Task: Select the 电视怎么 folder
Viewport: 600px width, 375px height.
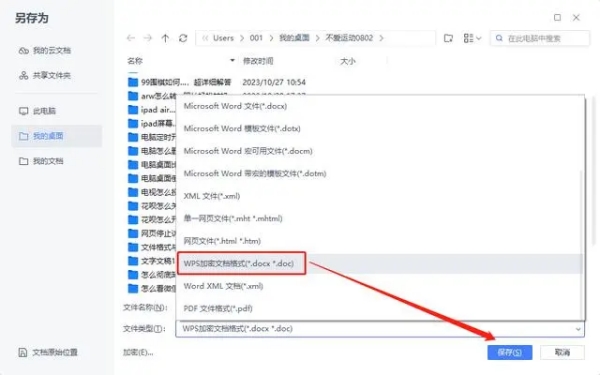Action: point(152,192)
